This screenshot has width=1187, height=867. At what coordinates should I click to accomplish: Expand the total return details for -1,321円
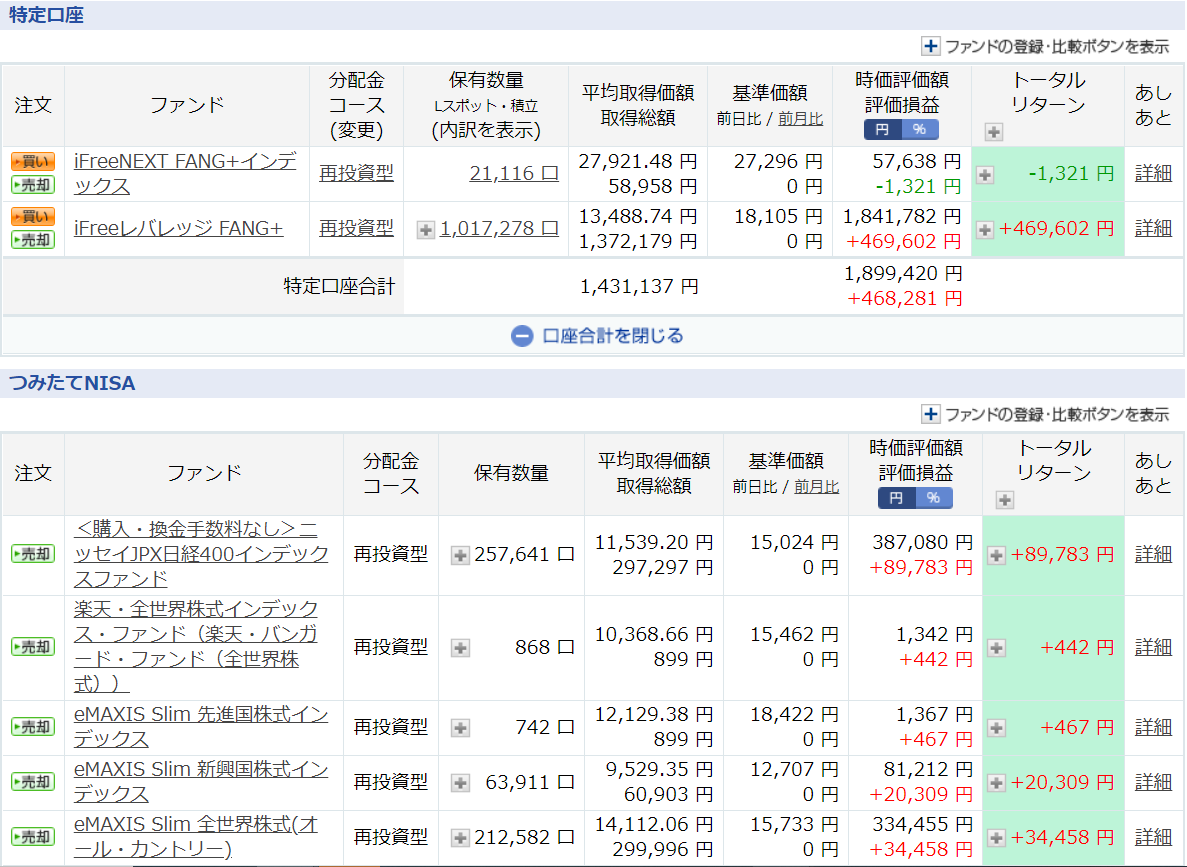[x=985, y=175]
